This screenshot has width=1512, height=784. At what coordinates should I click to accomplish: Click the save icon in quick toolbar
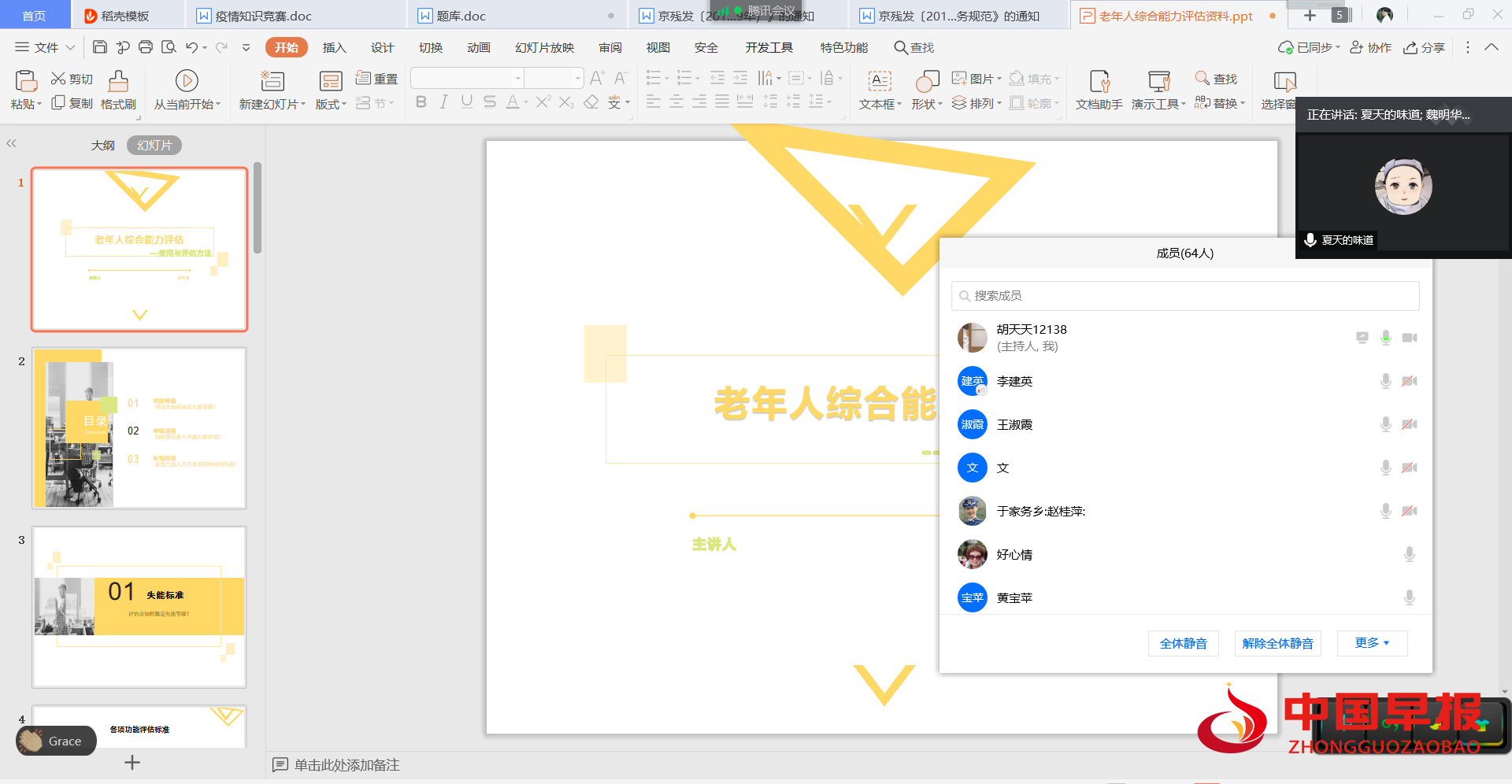100,47
